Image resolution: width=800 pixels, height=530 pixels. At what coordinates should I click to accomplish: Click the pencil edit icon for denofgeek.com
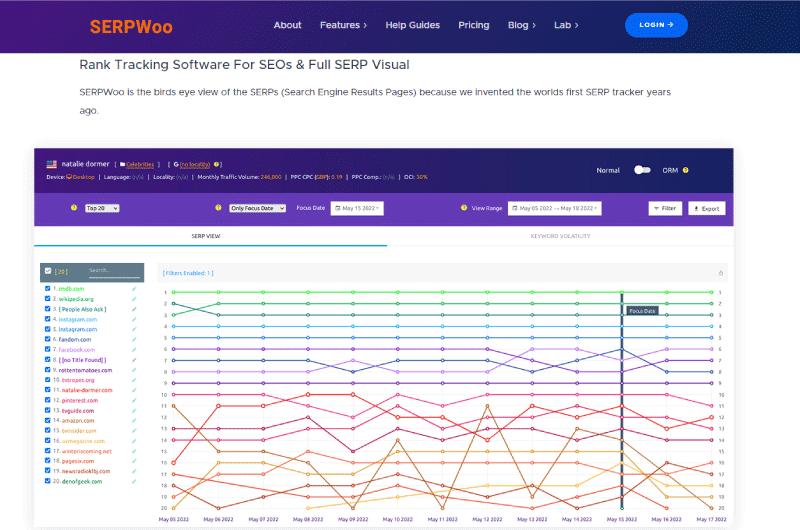tap(134, 482)
